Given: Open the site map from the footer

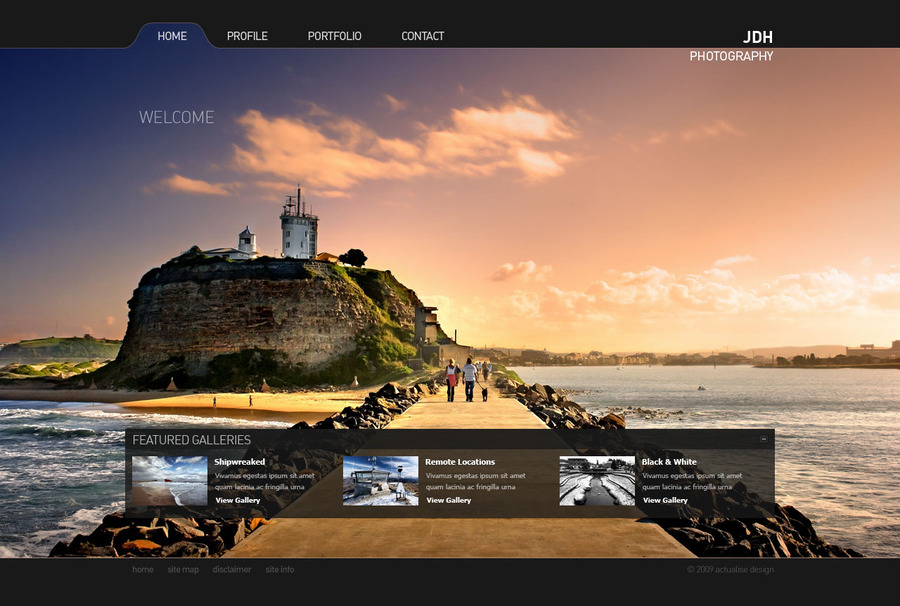Looking at the screenshot, I should tap(182, 569).
